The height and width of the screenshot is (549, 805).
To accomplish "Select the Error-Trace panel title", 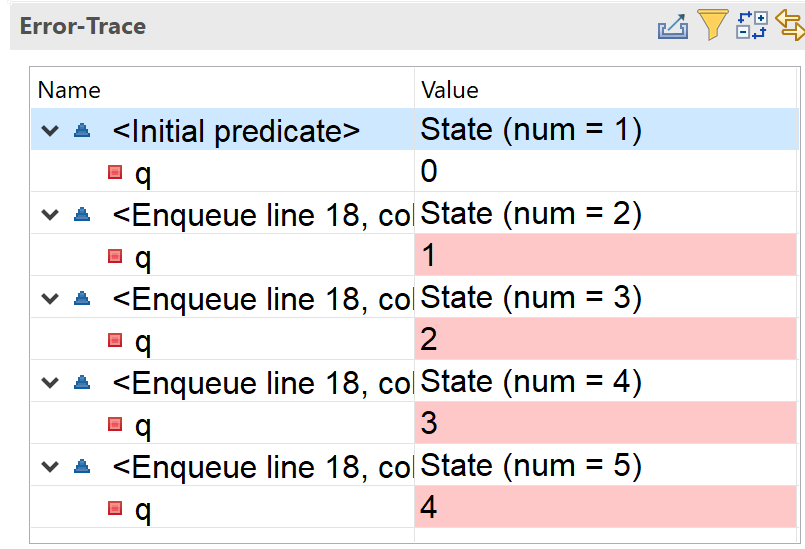I will click(83, 26).
